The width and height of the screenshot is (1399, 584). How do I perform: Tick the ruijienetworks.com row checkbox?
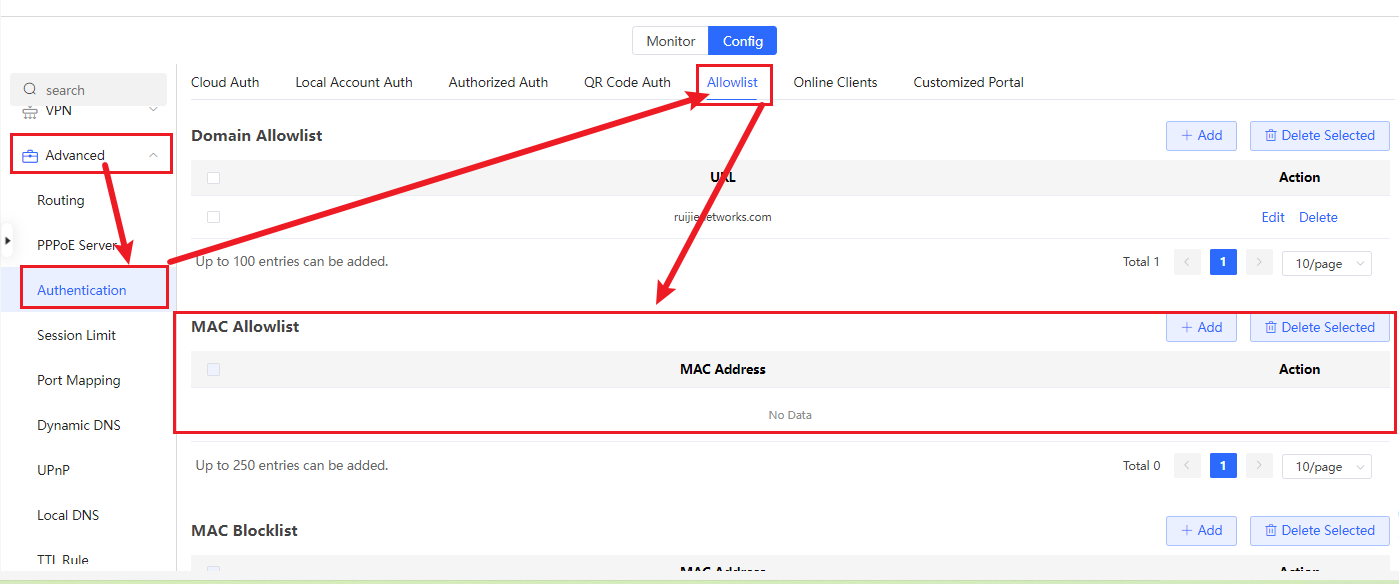(x=213, y=217)
